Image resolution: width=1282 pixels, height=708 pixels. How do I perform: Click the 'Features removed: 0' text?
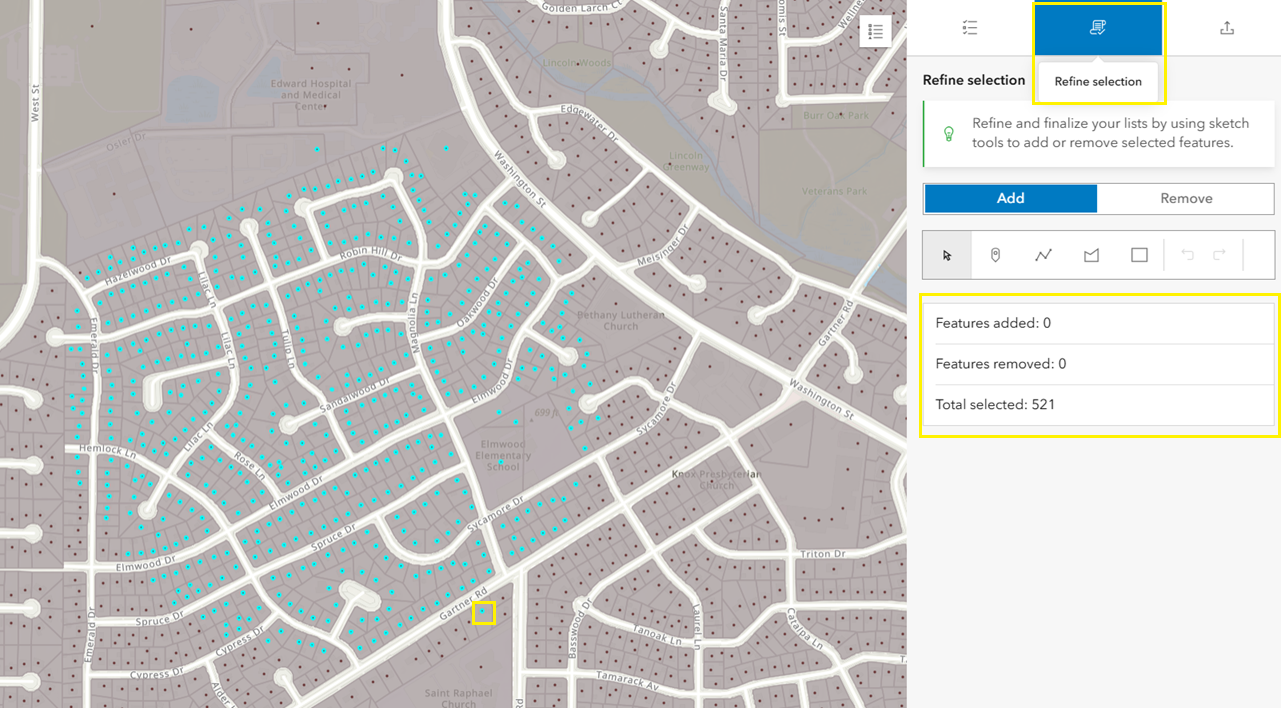(x=1001, y=364)
